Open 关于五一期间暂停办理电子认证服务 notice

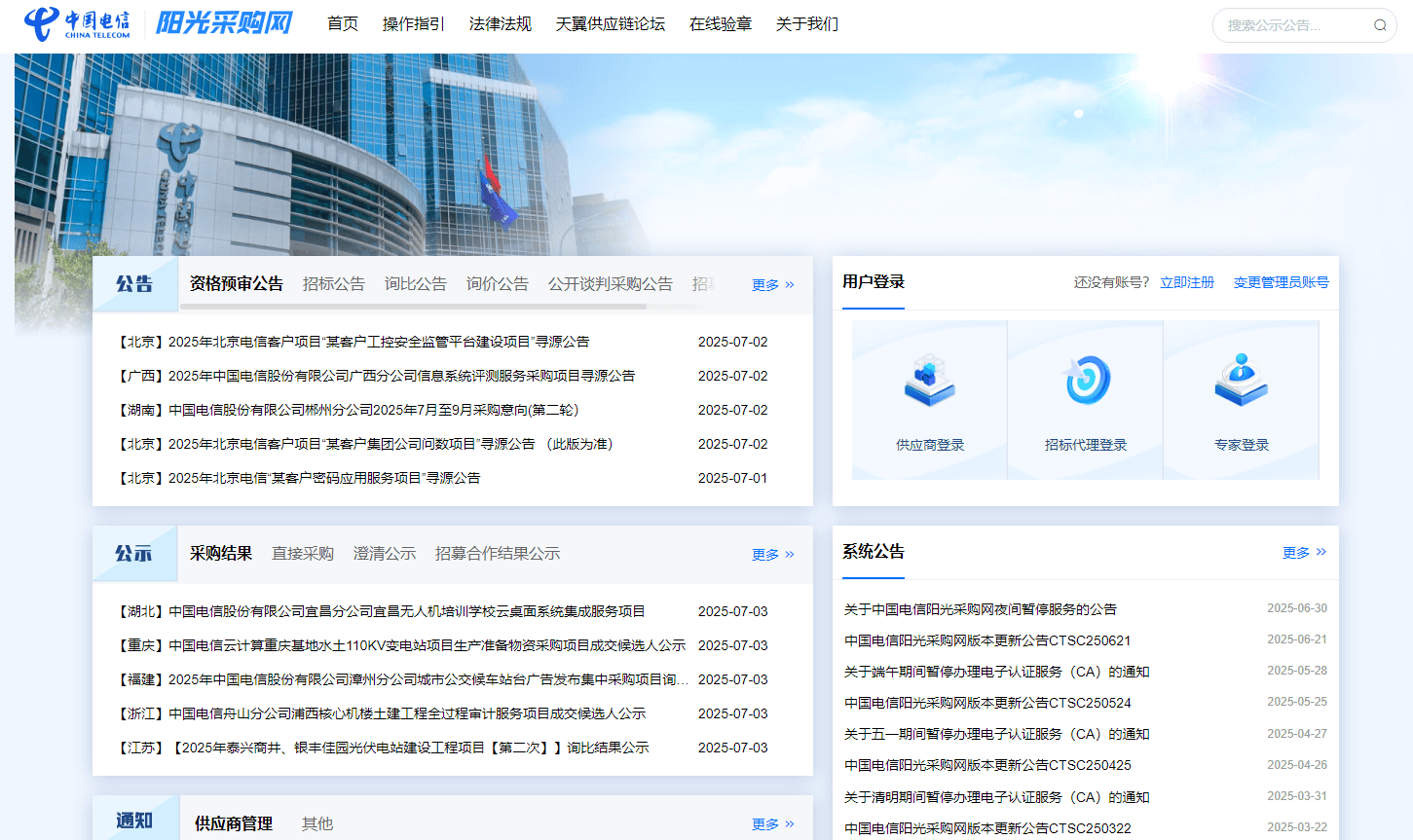tap(996, 734)
